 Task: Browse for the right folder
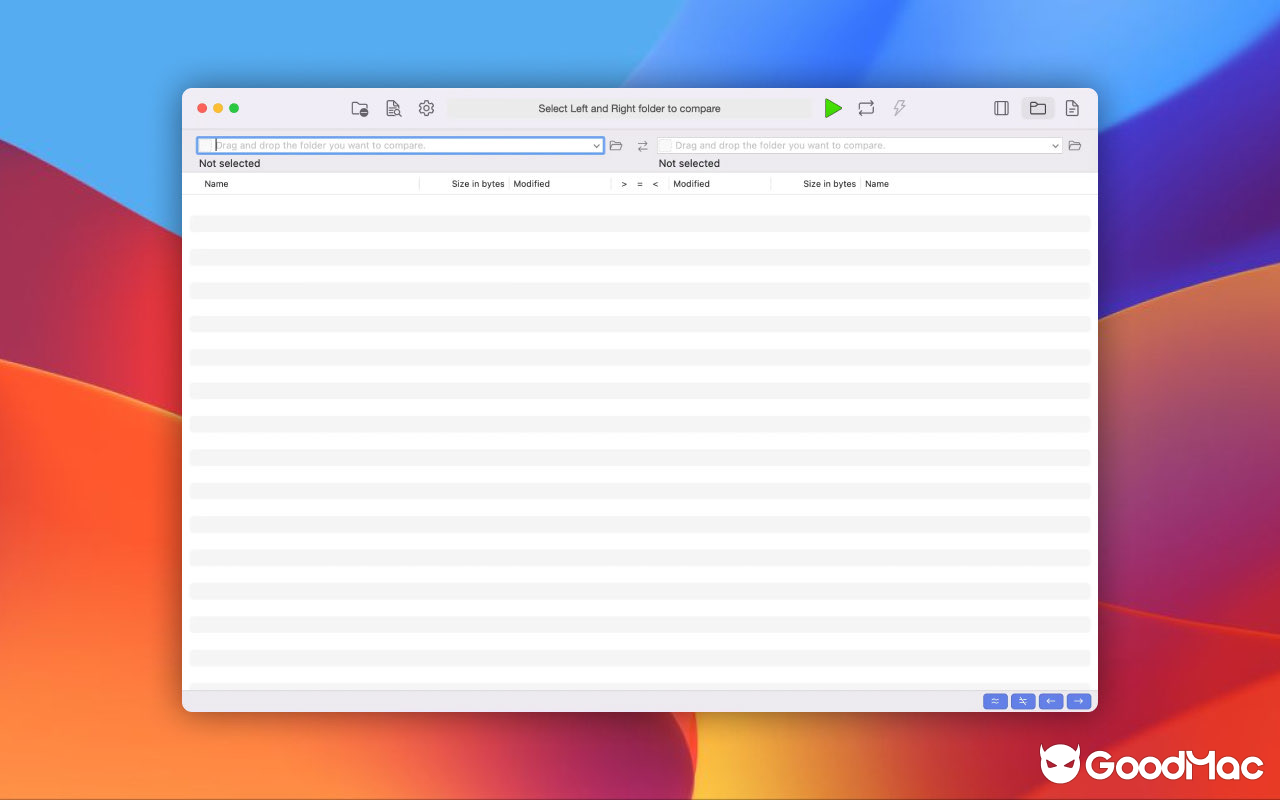coord(1075,145)
